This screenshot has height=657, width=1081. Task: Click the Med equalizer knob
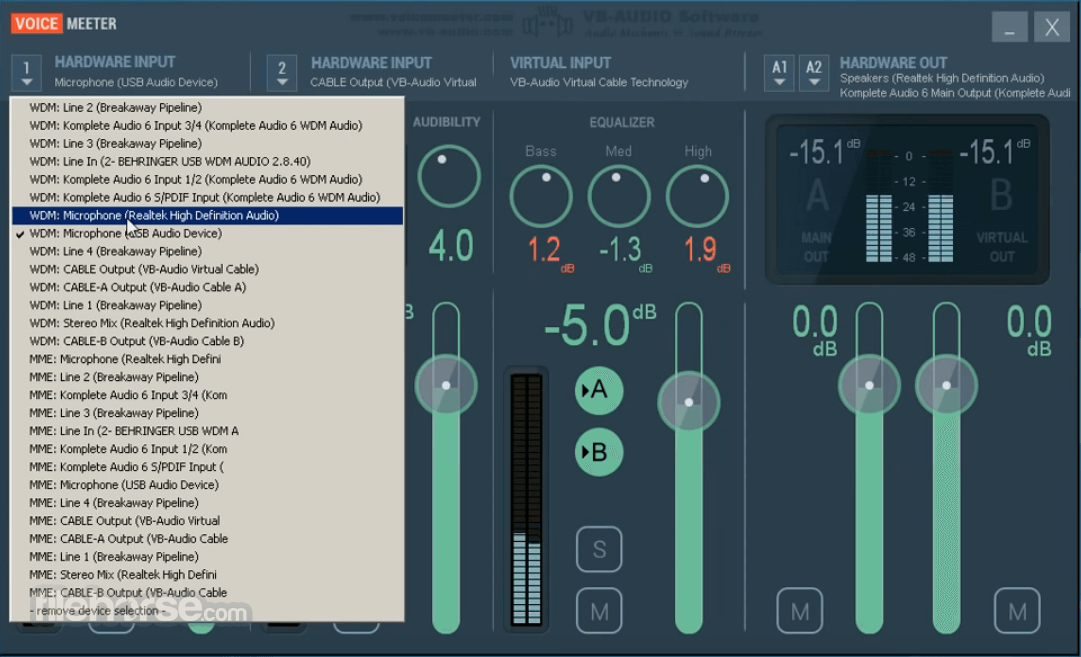pyautogui.click(x=619, y=196)
